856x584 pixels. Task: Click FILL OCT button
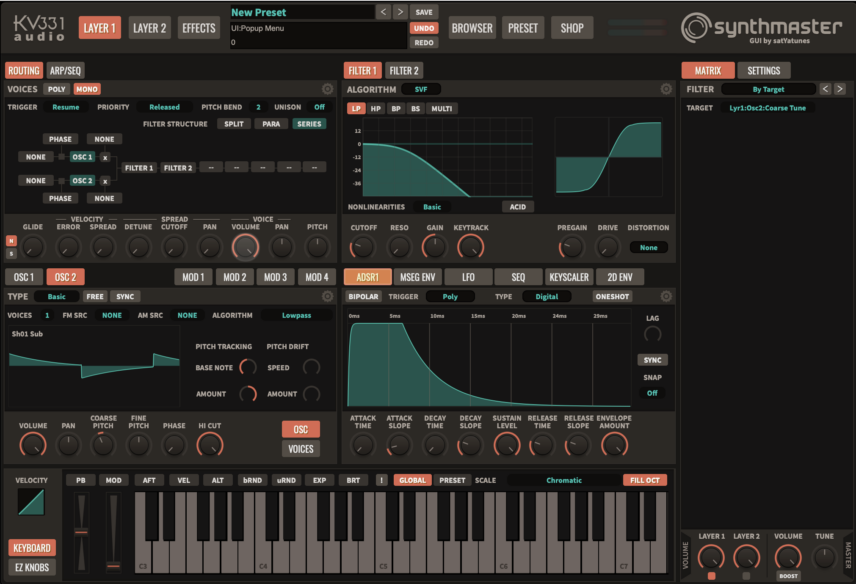(645, 480)
